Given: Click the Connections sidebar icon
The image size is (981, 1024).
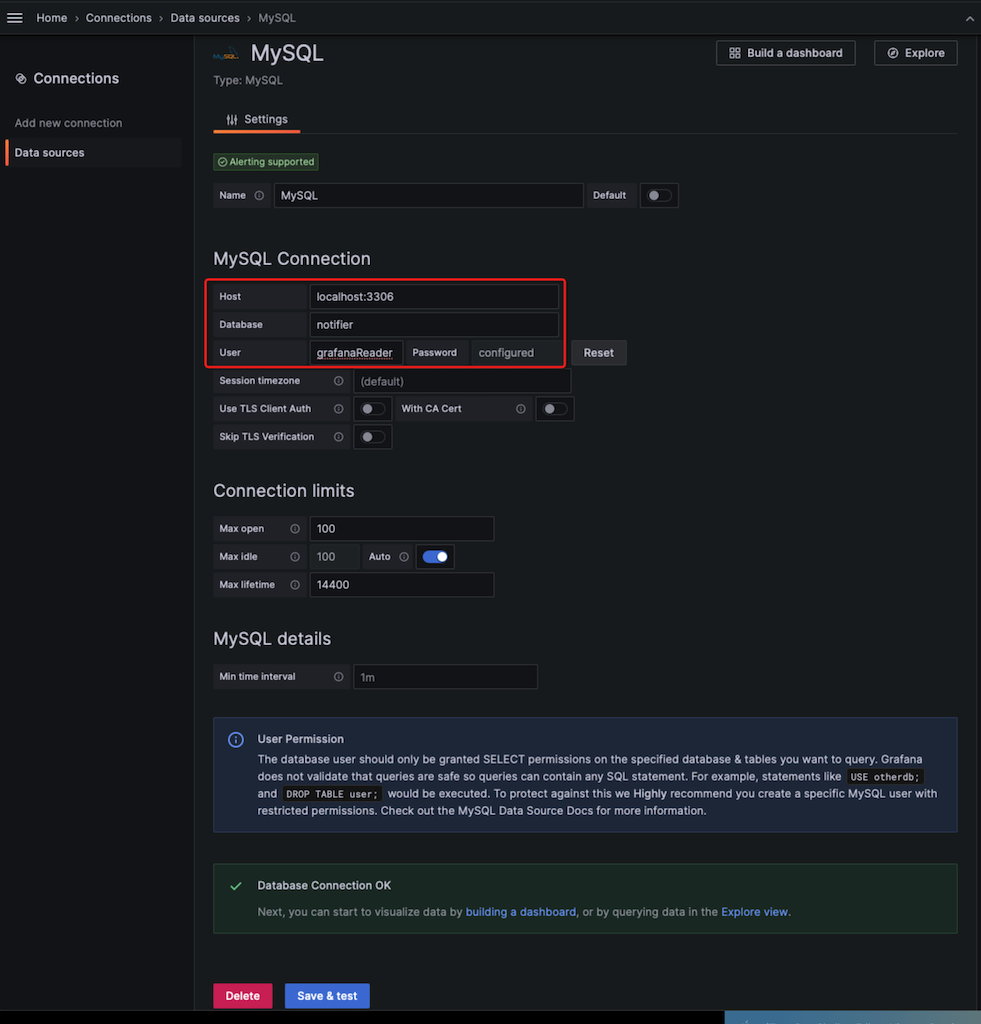Looking at the screenshot, I should click(x=21, y=78).
